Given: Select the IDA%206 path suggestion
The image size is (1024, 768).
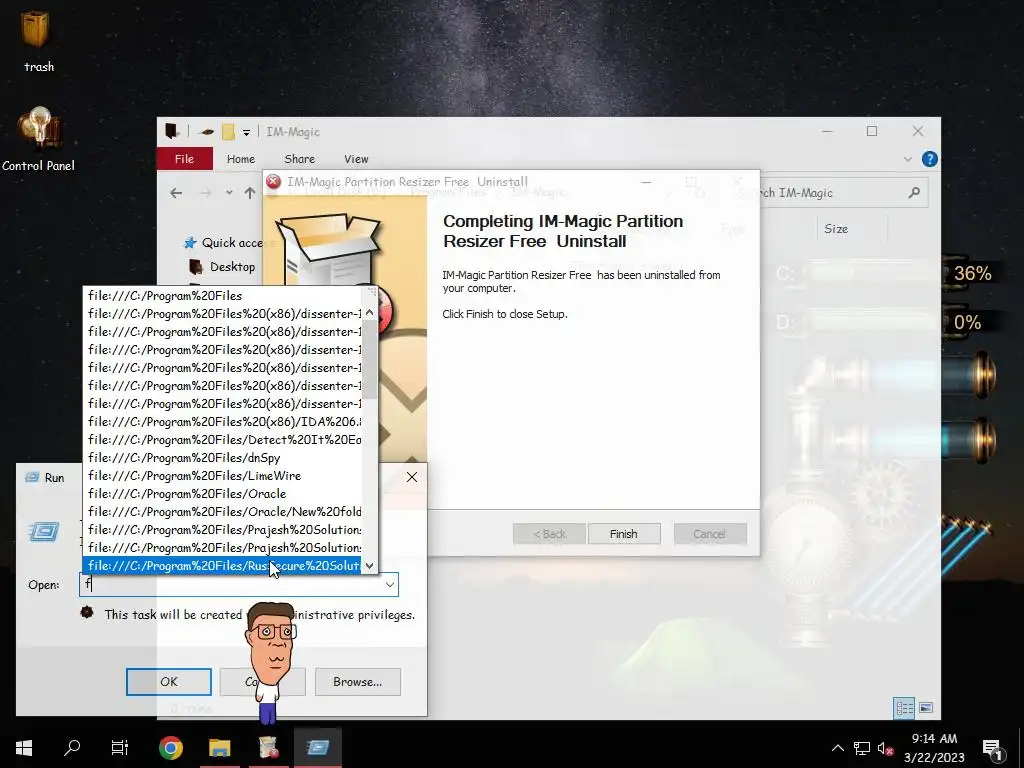Looking at the screenshot, I should pyautogui.click(x=223, y=422).
